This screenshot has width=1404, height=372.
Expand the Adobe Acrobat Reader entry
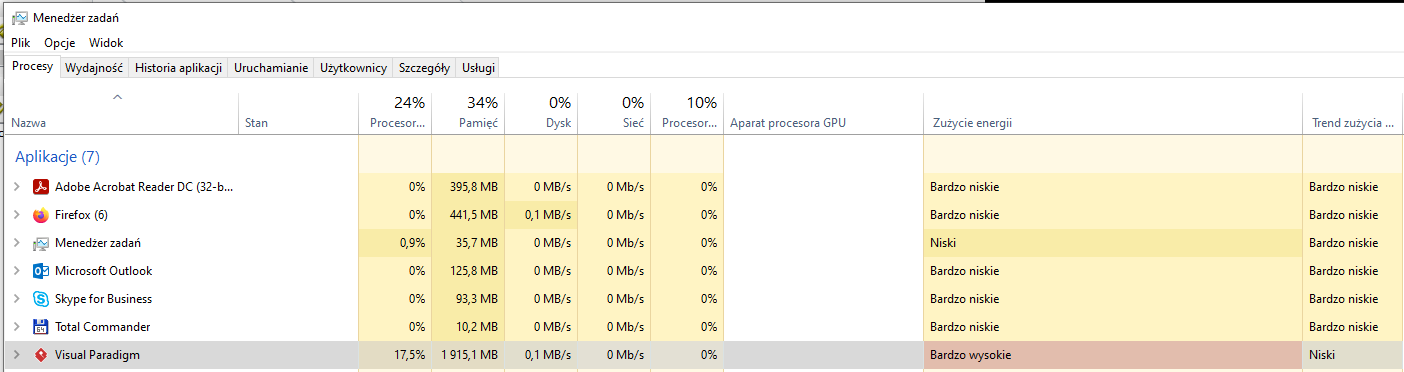pyautogui.click(x=16, y=187)
